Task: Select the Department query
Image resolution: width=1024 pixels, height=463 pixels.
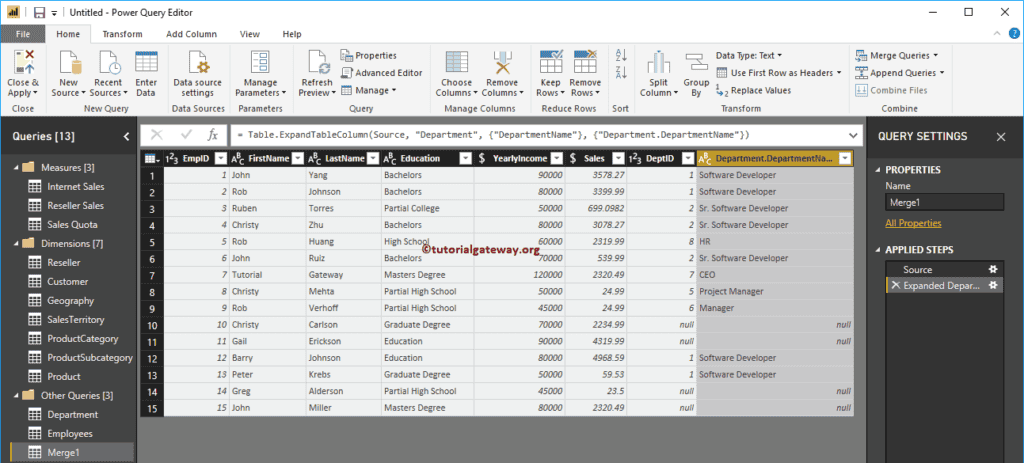Action: pyautogui.click(x=72, y=414)
